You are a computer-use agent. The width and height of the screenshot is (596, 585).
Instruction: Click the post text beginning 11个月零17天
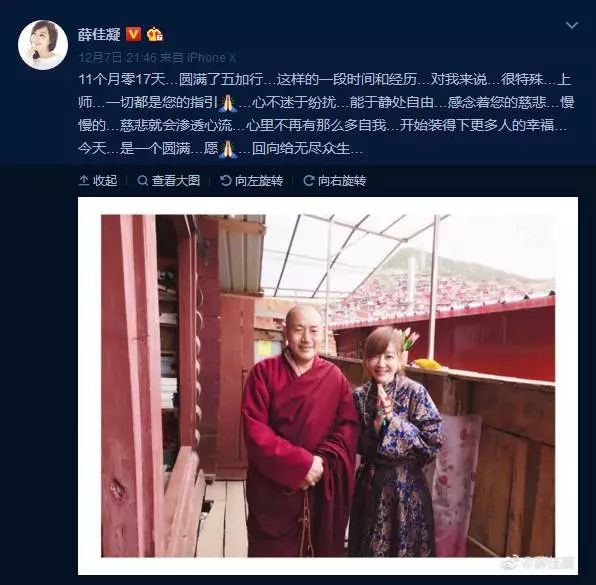tap(326, 114)
